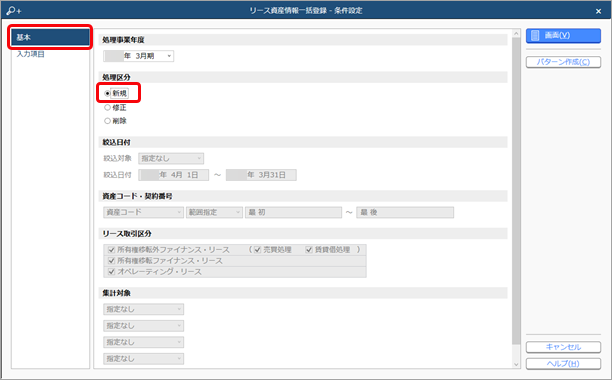Choose the 削除 processing option
Screen dimensions: 612x380
click(107, 121)
